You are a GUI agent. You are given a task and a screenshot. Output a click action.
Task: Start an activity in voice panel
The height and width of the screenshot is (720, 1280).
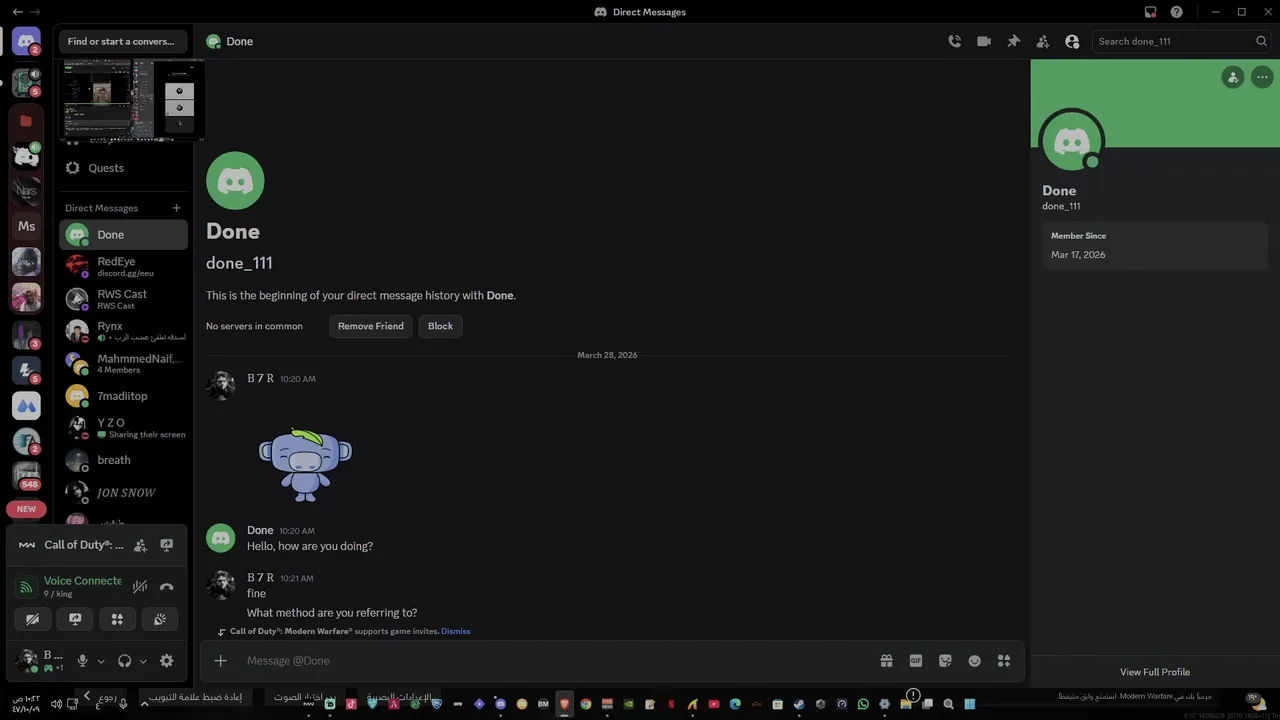117,619
